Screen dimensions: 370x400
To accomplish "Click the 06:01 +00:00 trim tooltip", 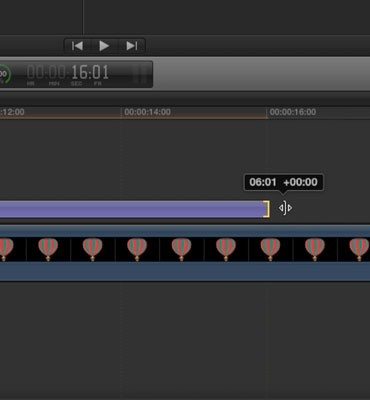I will click(284, 182).
